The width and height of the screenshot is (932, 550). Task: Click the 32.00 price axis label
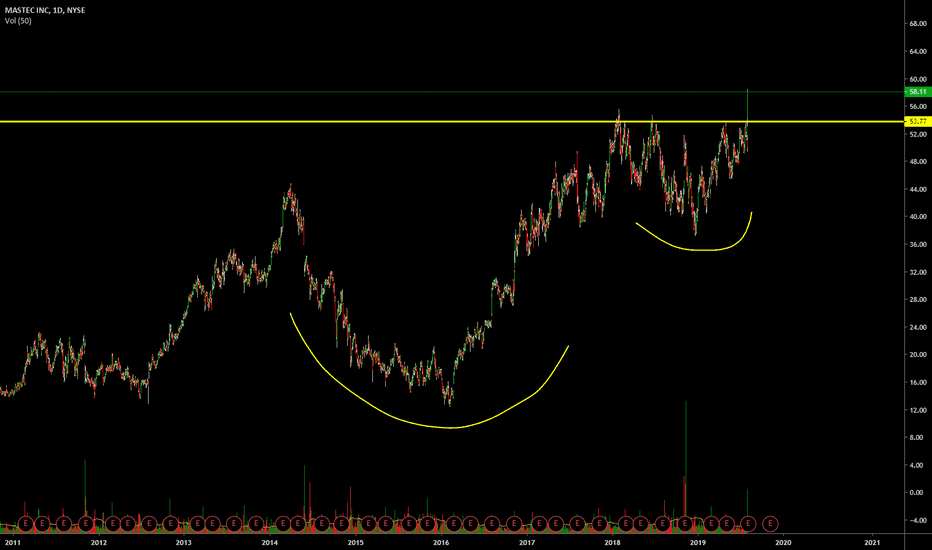click(917, 272)
